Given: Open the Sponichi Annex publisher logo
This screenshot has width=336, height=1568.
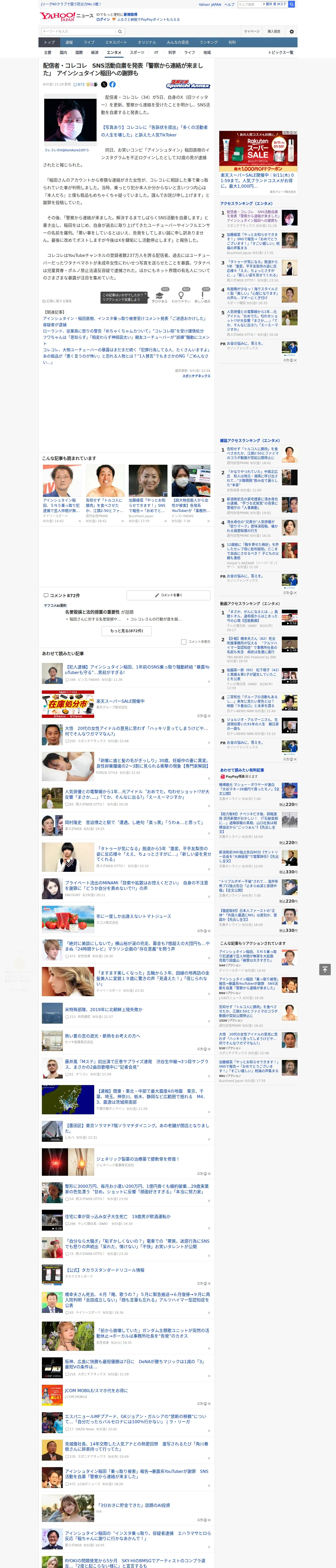Looking at the screenshot, I should tap(188, 85).
